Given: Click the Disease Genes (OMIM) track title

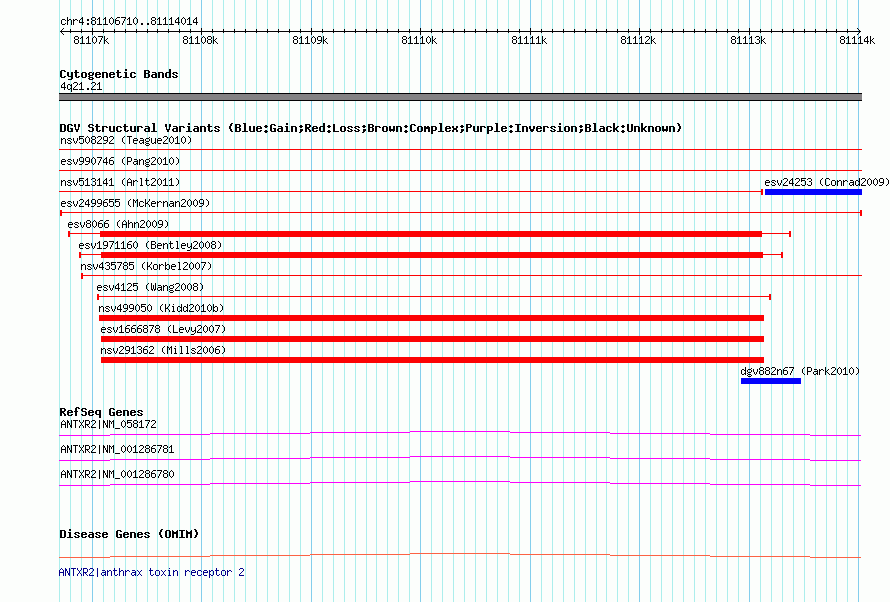Looking at the screenshot, I should click(x=129, y=534).
